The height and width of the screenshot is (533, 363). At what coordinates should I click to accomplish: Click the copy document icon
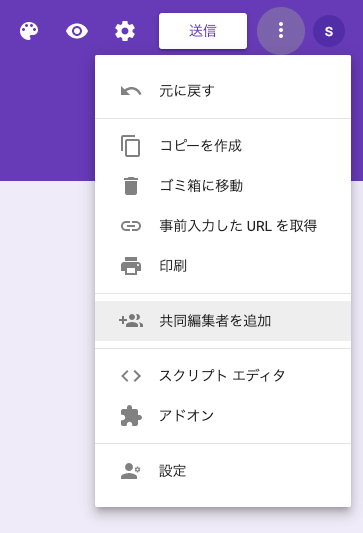point(131,146)
